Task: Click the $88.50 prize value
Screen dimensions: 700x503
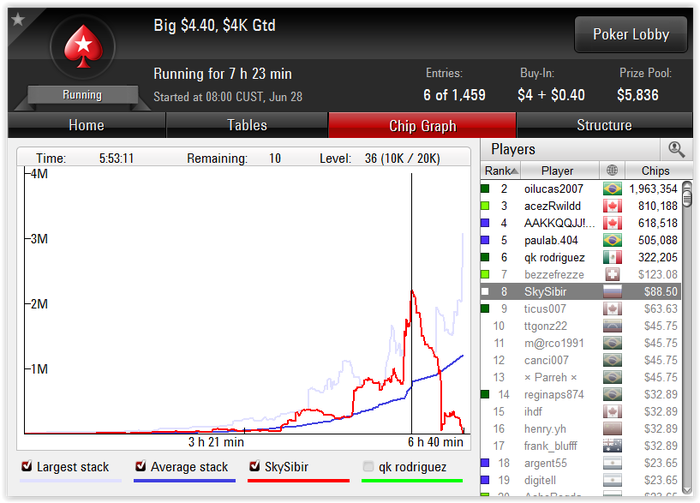Action: pyautogui.click(x=661, y=292)
